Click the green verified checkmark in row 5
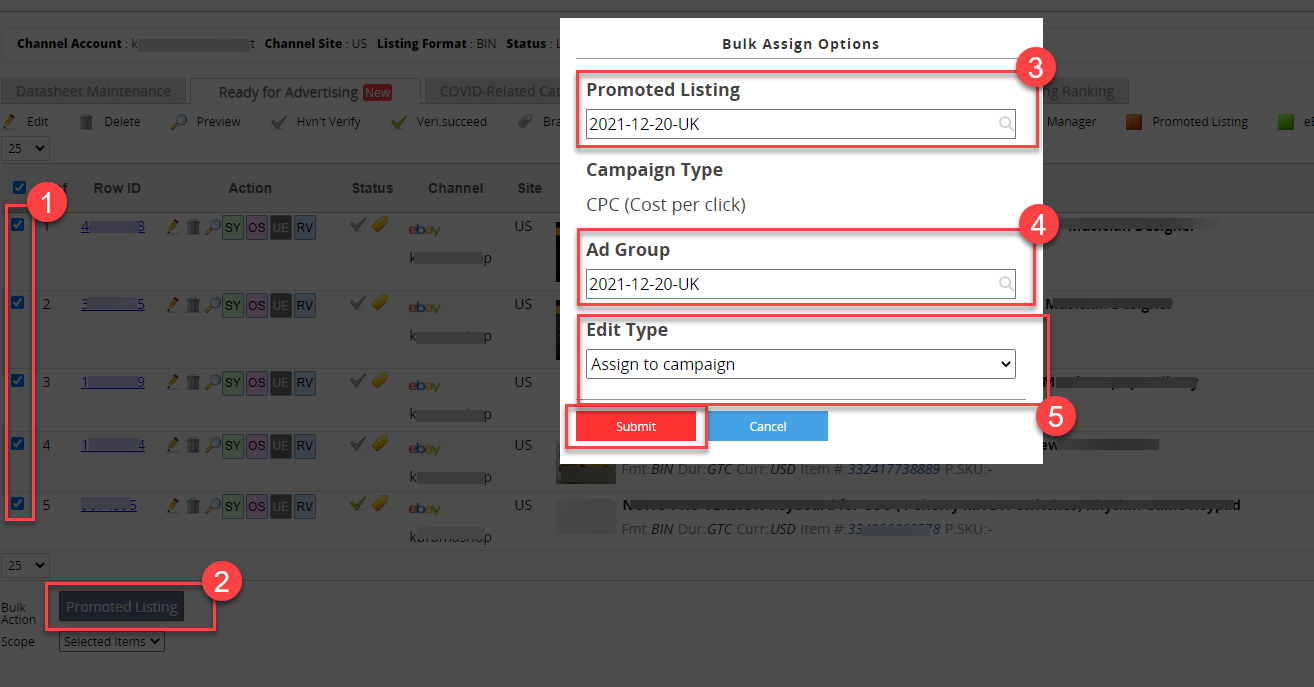The width and height of the screenshot is (1314, 687). [x=359, y=503]
